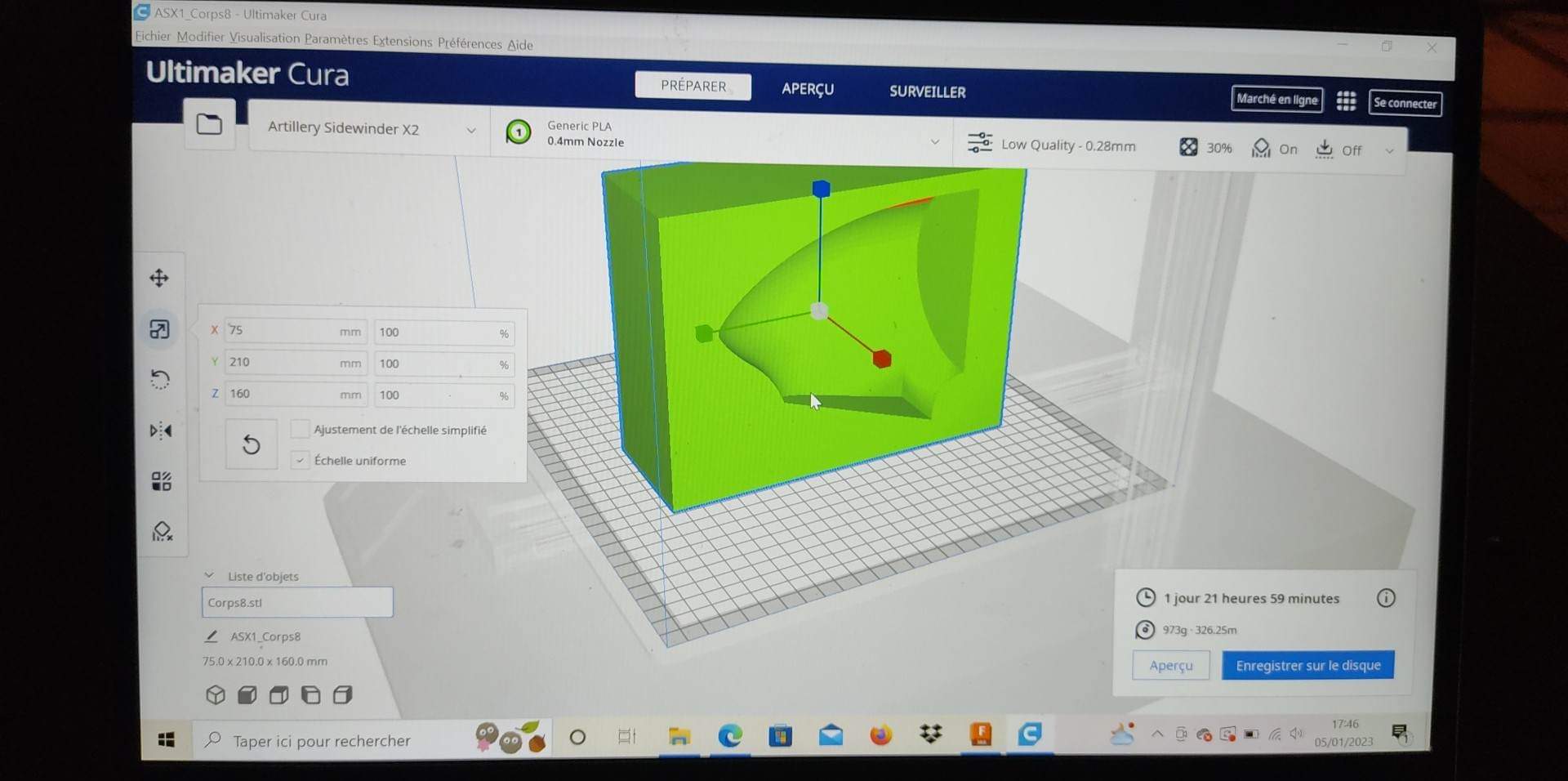Switch to the APERÇU tab
This screenshot has height=781, width=1568.
click(807, 89)
